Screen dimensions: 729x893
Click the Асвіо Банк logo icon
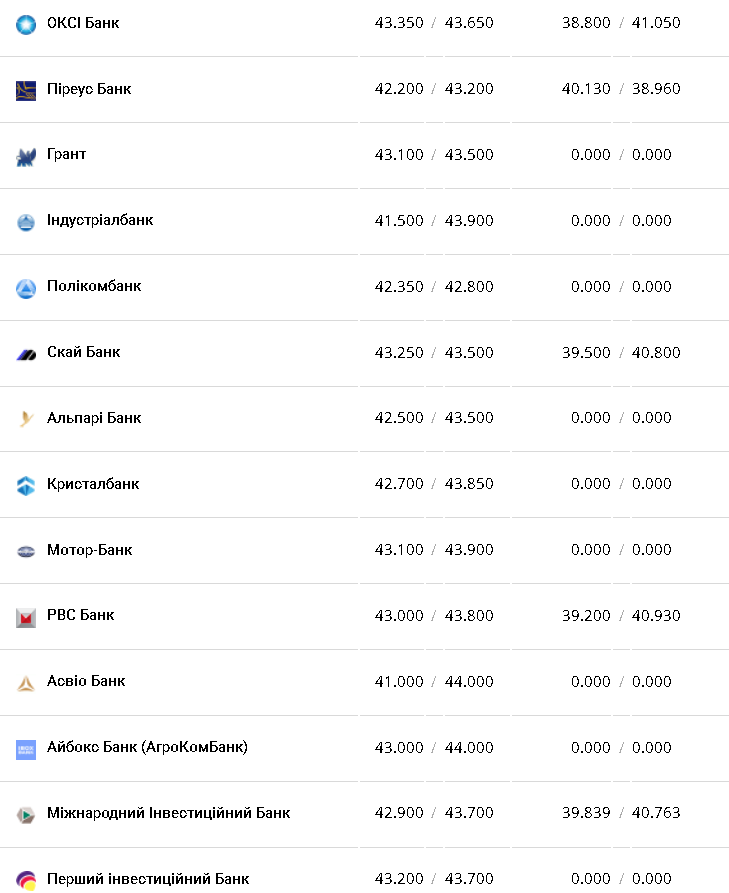point(26,683)
